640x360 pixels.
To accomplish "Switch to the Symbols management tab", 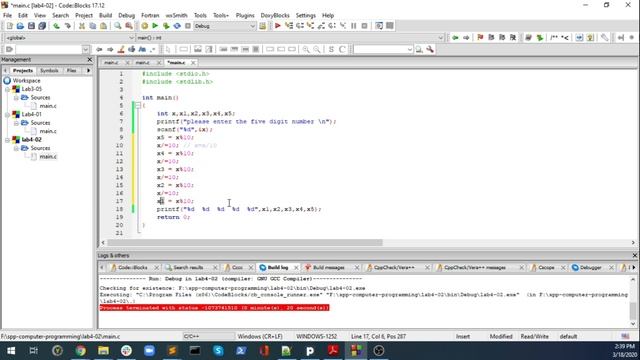I will point(49,71).
